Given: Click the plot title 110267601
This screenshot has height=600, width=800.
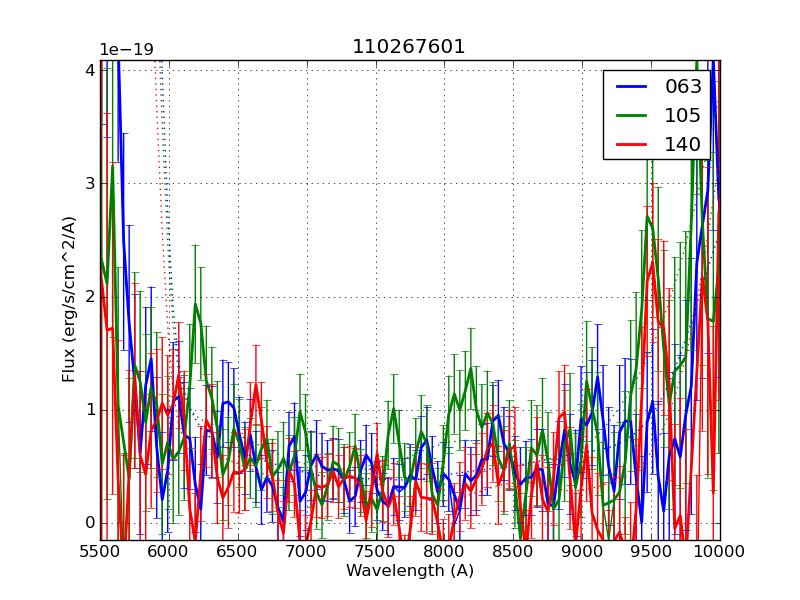Looking at the screenshot, I should [x=409, y=47].
